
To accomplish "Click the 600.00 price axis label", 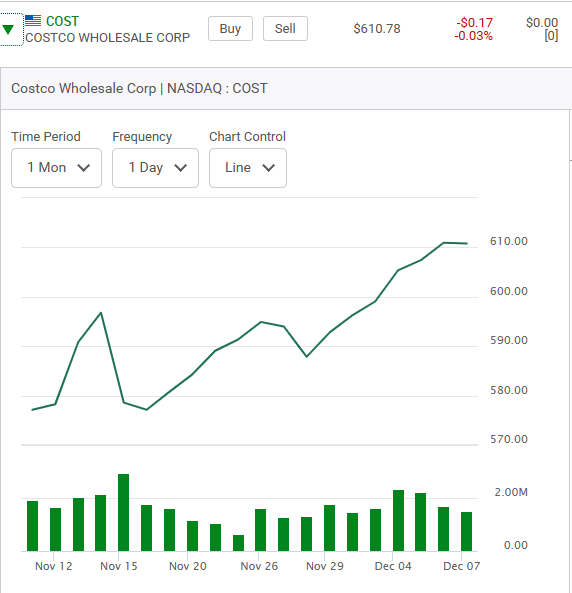I will click(509, 291).
